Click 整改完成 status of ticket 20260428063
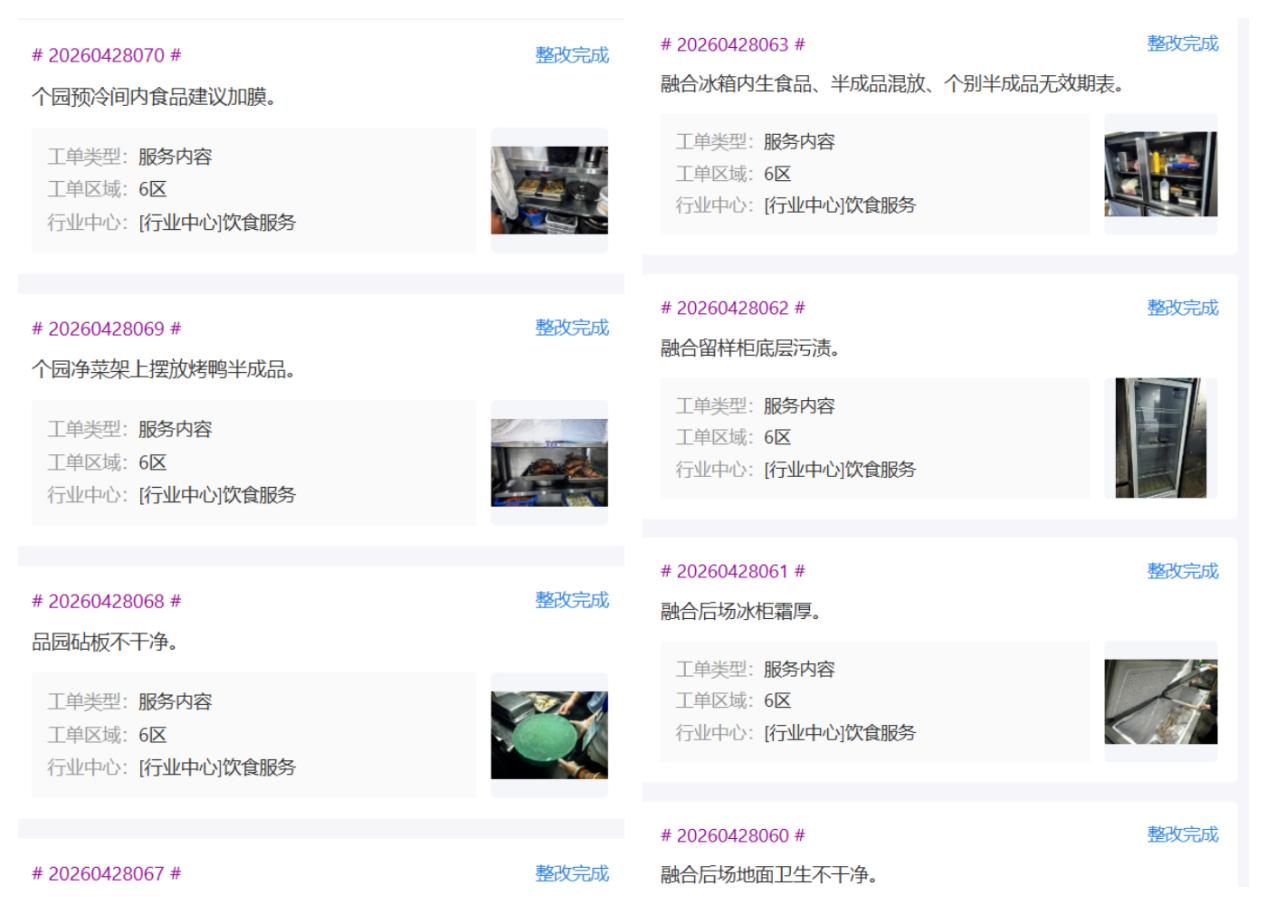This screenshot has width=1267, height=905. (1183, 44)
